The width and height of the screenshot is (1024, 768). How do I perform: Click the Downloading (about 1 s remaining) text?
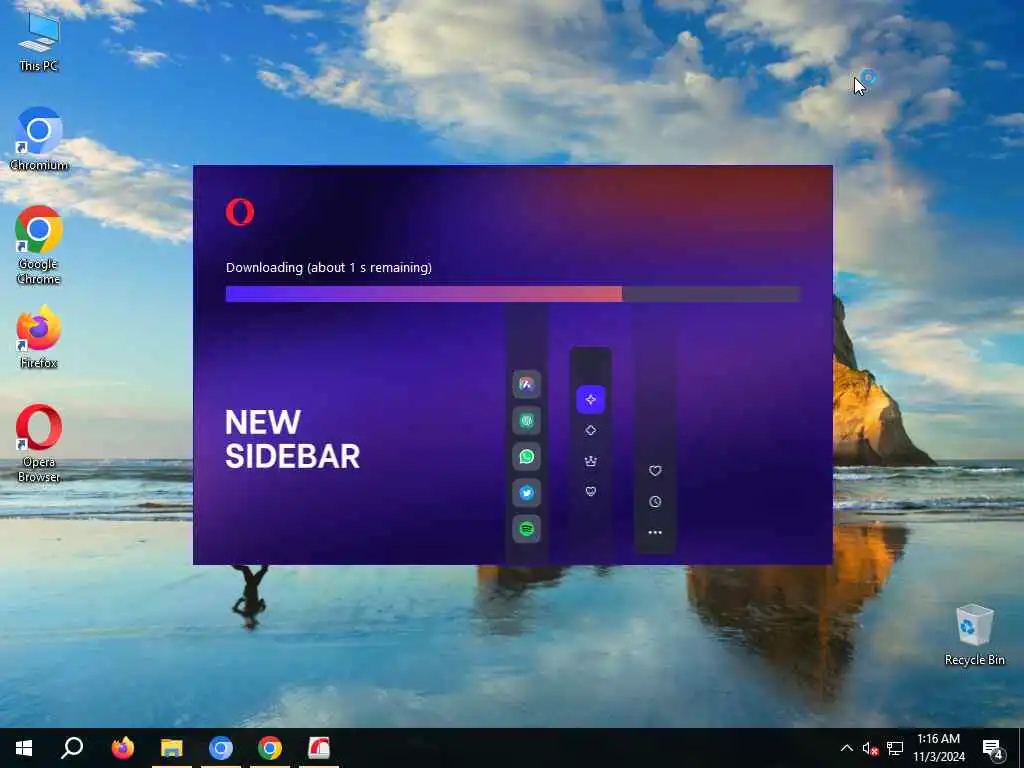(328, 267)
